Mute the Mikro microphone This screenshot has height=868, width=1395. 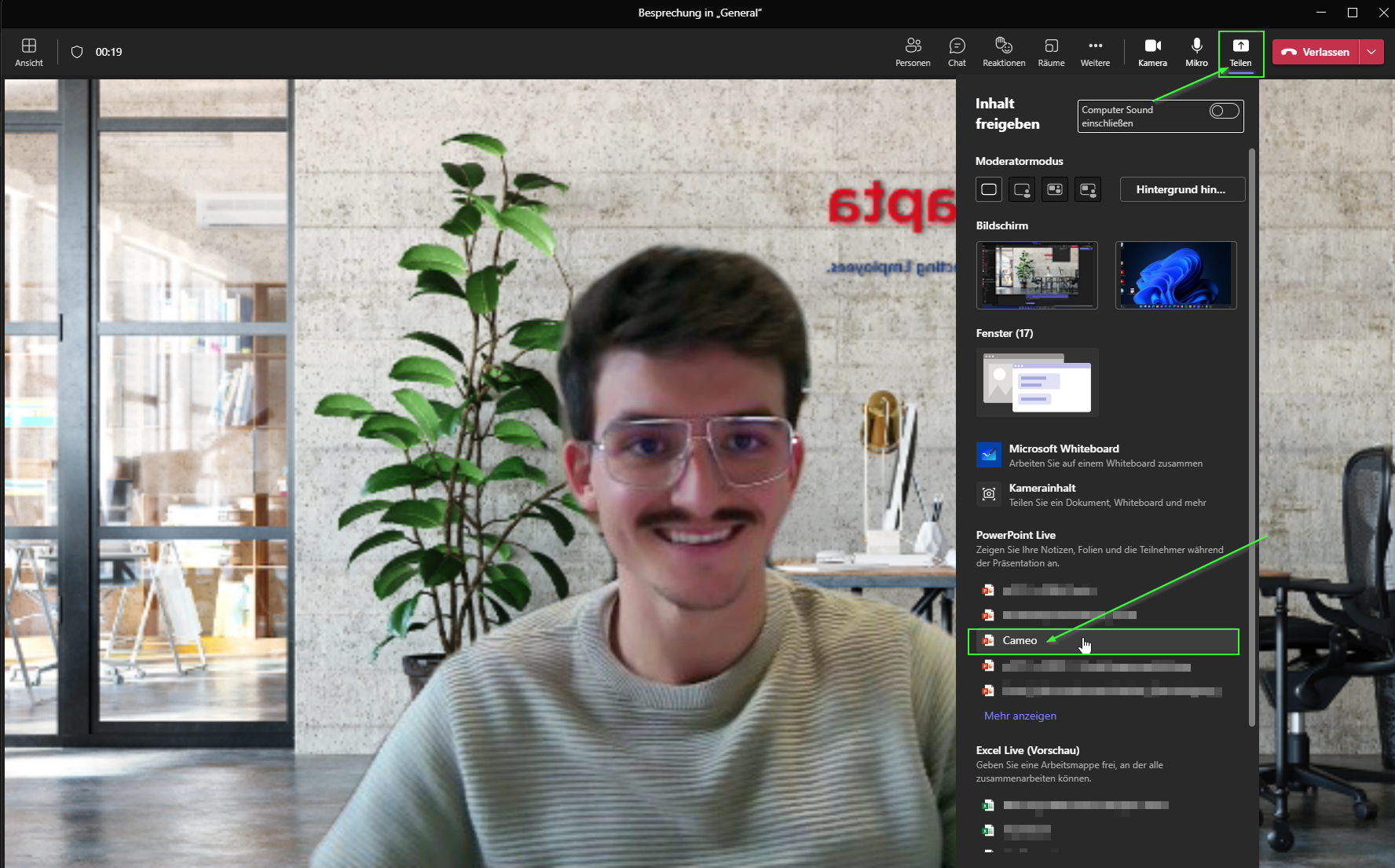[x=1196, y=52]
